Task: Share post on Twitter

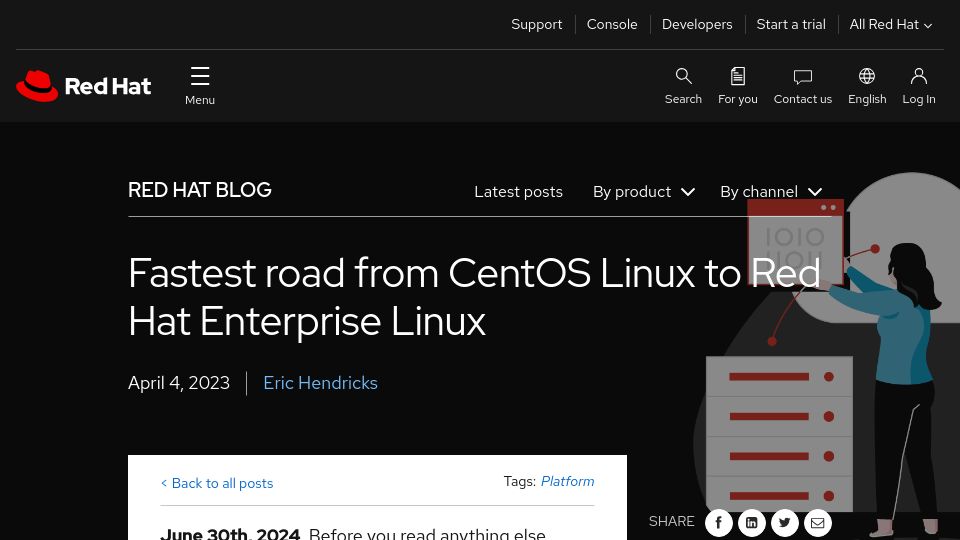Action: (x=785, y=523)
